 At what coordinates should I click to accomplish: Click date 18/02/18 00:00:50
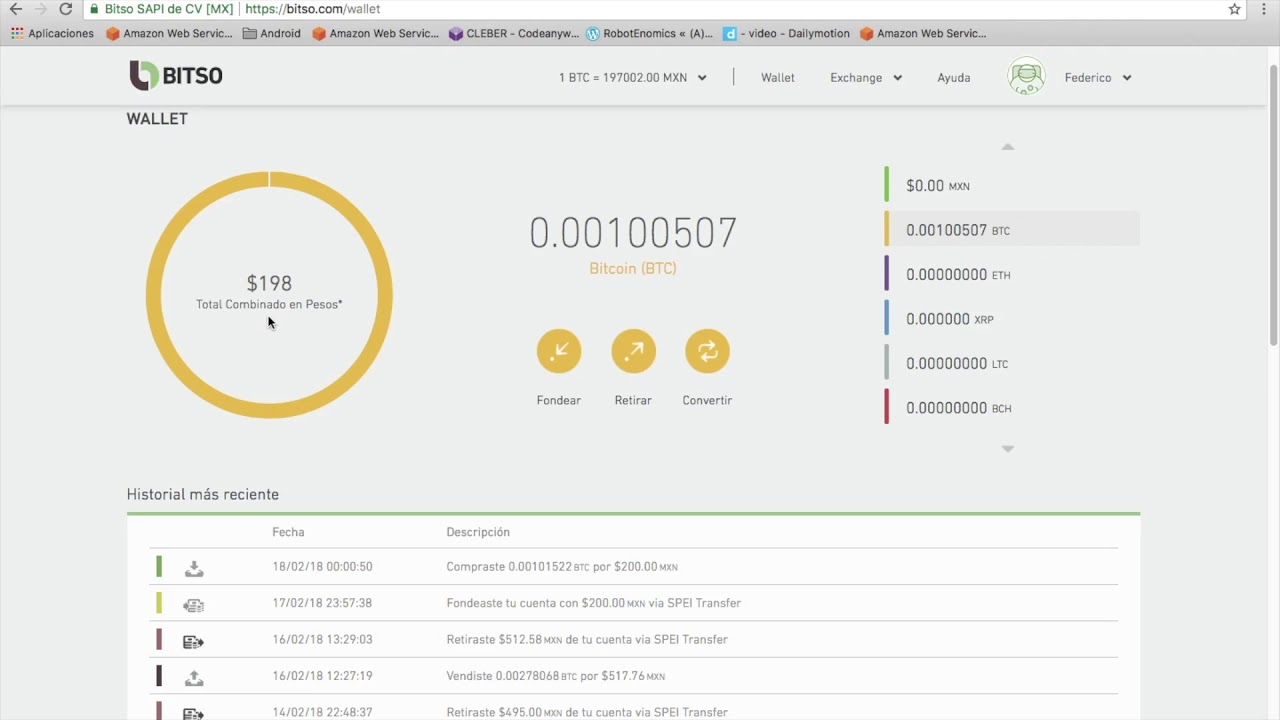click(x=322, y=567)
